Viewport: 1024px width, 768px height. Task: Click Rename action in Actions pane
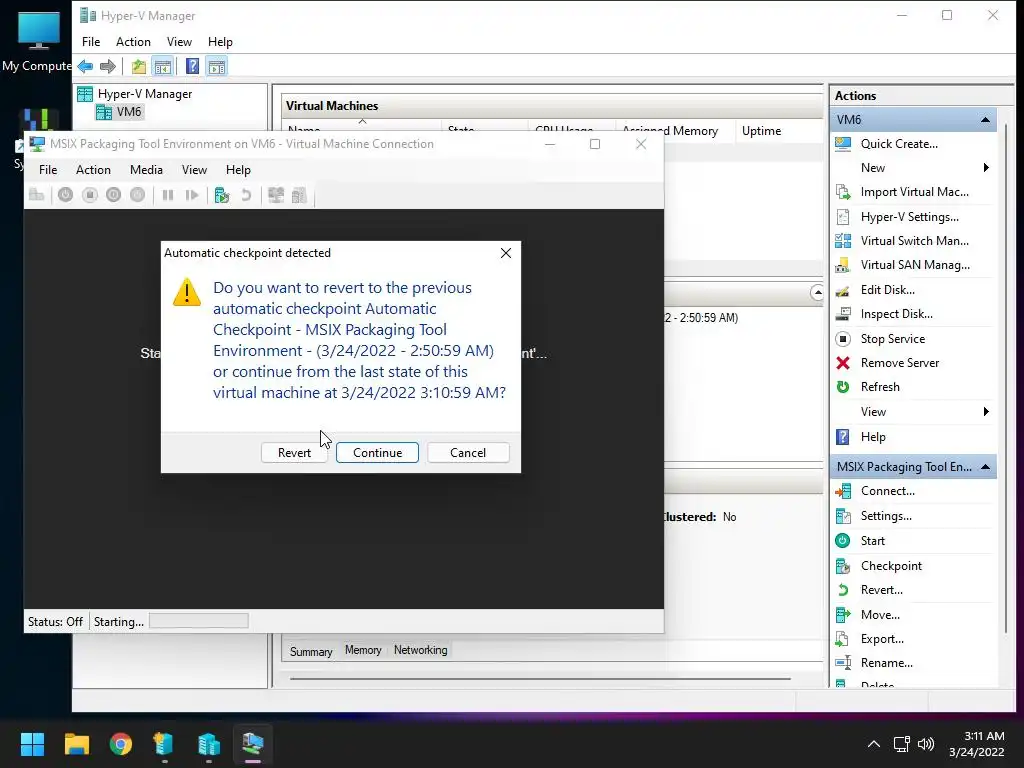tap(886, 663)
